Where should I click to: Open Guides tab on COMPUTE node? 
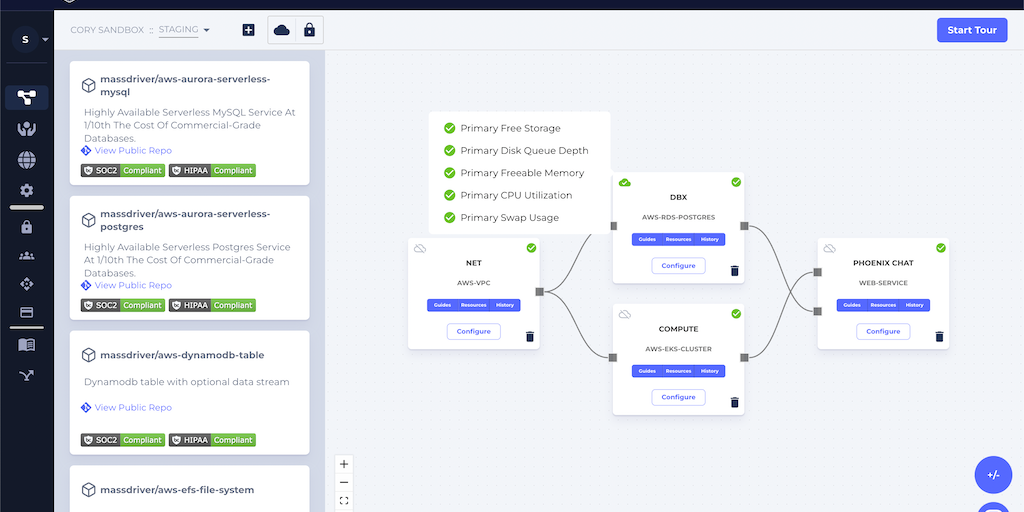(647, 371)
